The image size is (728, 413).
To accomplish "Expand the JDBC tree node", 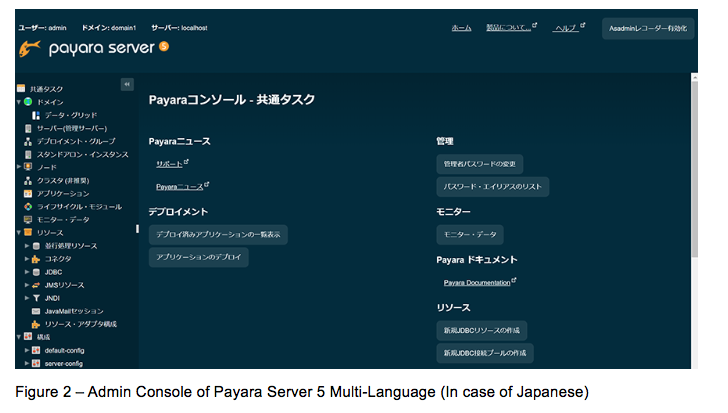I will click(28, 271).
